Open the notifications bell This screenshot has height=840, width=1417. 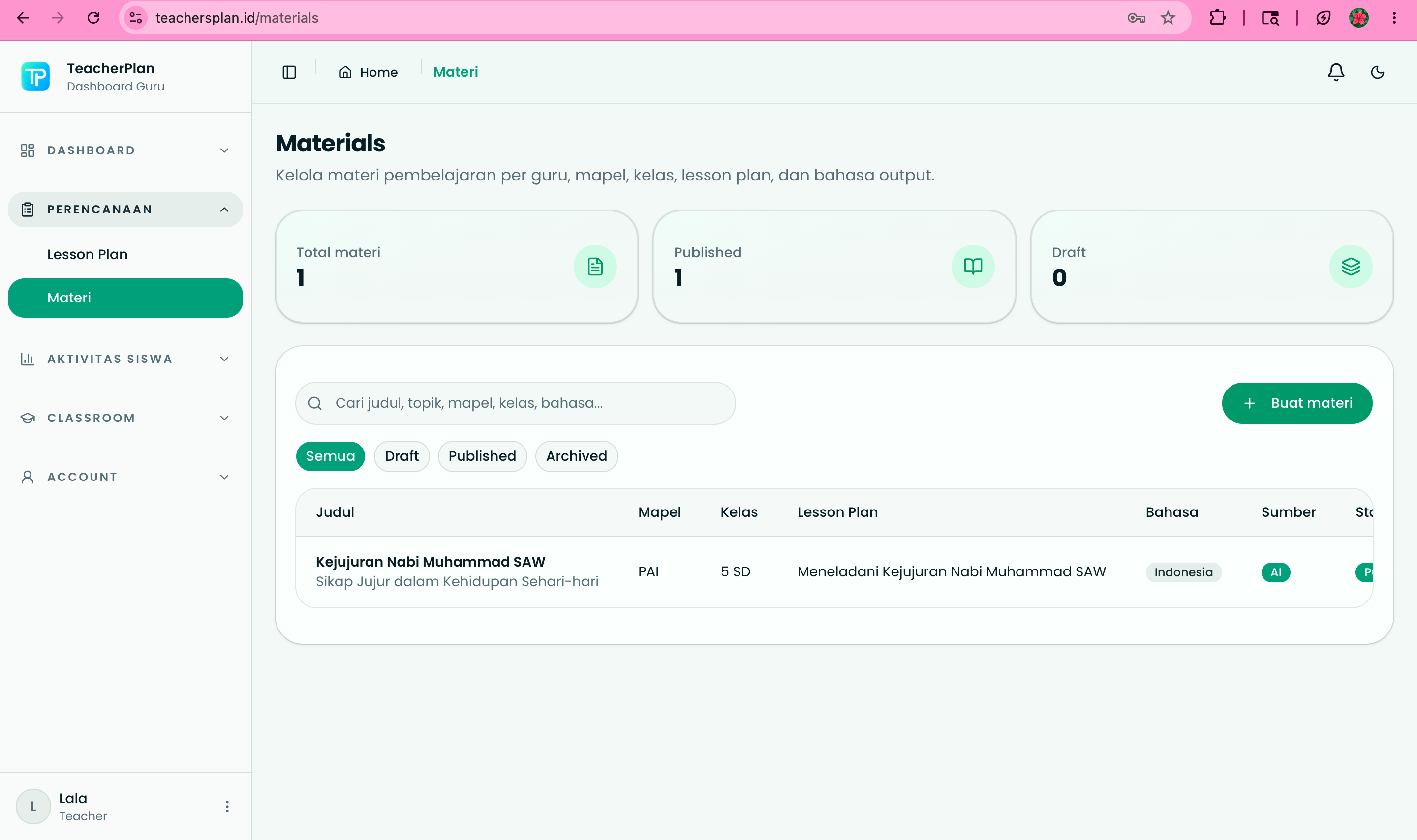tap(1336, 72)
